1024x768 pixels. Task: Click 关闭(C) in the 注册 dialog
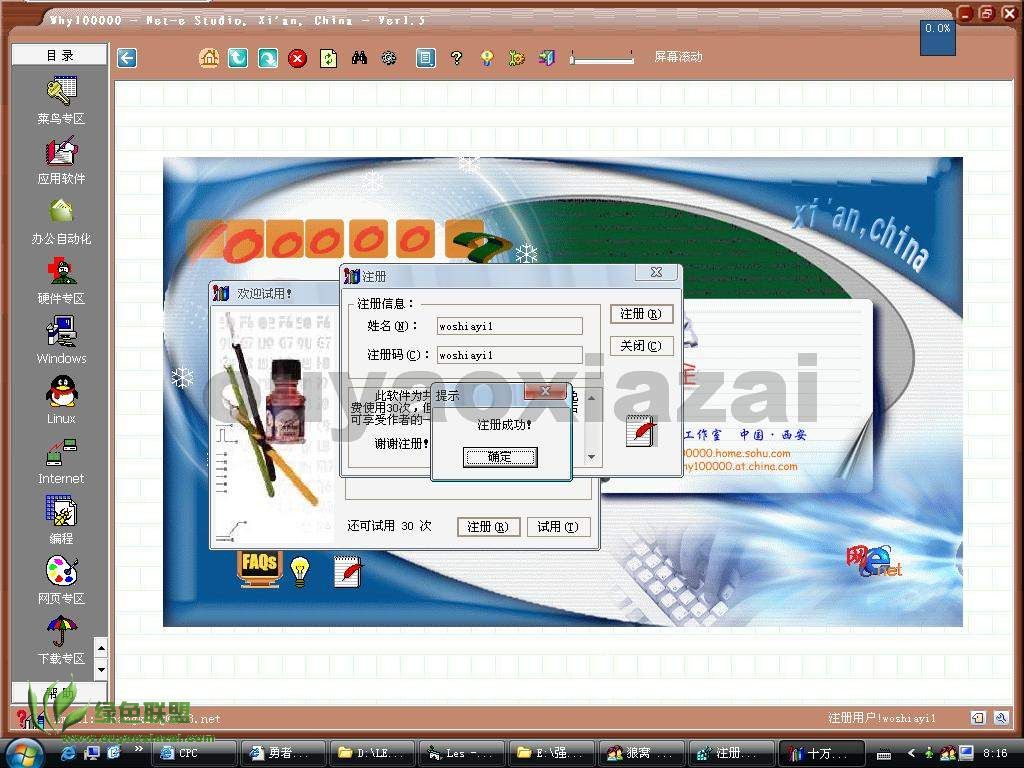tap(641, 345)
